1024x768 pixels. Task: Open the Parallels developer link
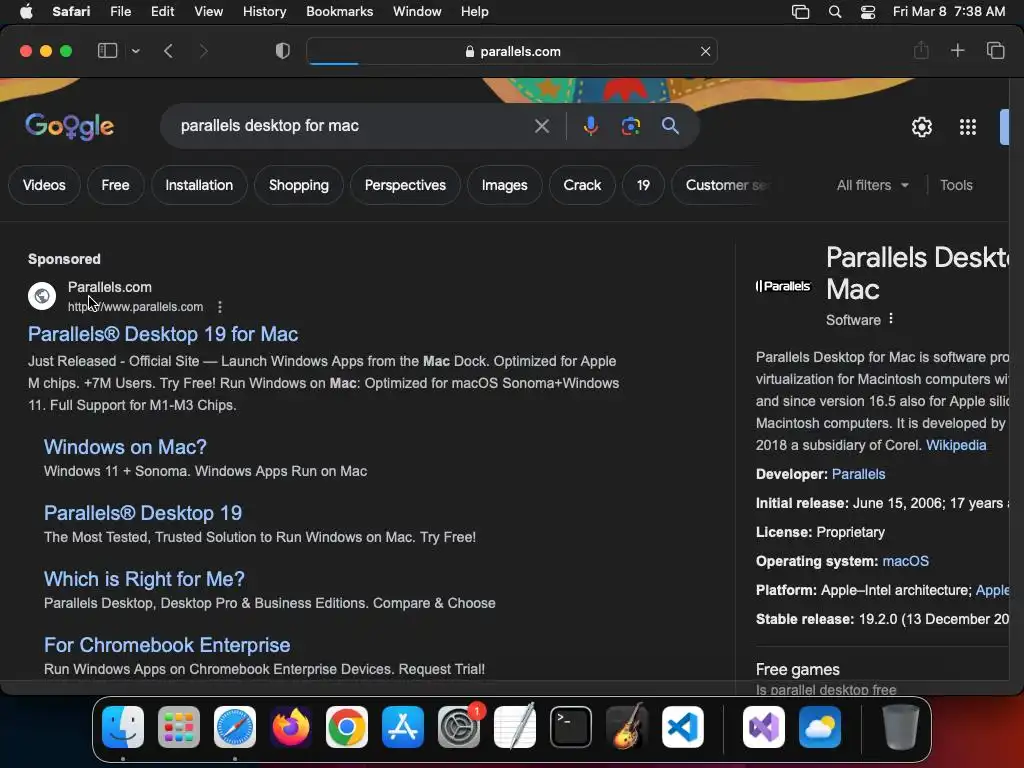[x=858, y=474]
